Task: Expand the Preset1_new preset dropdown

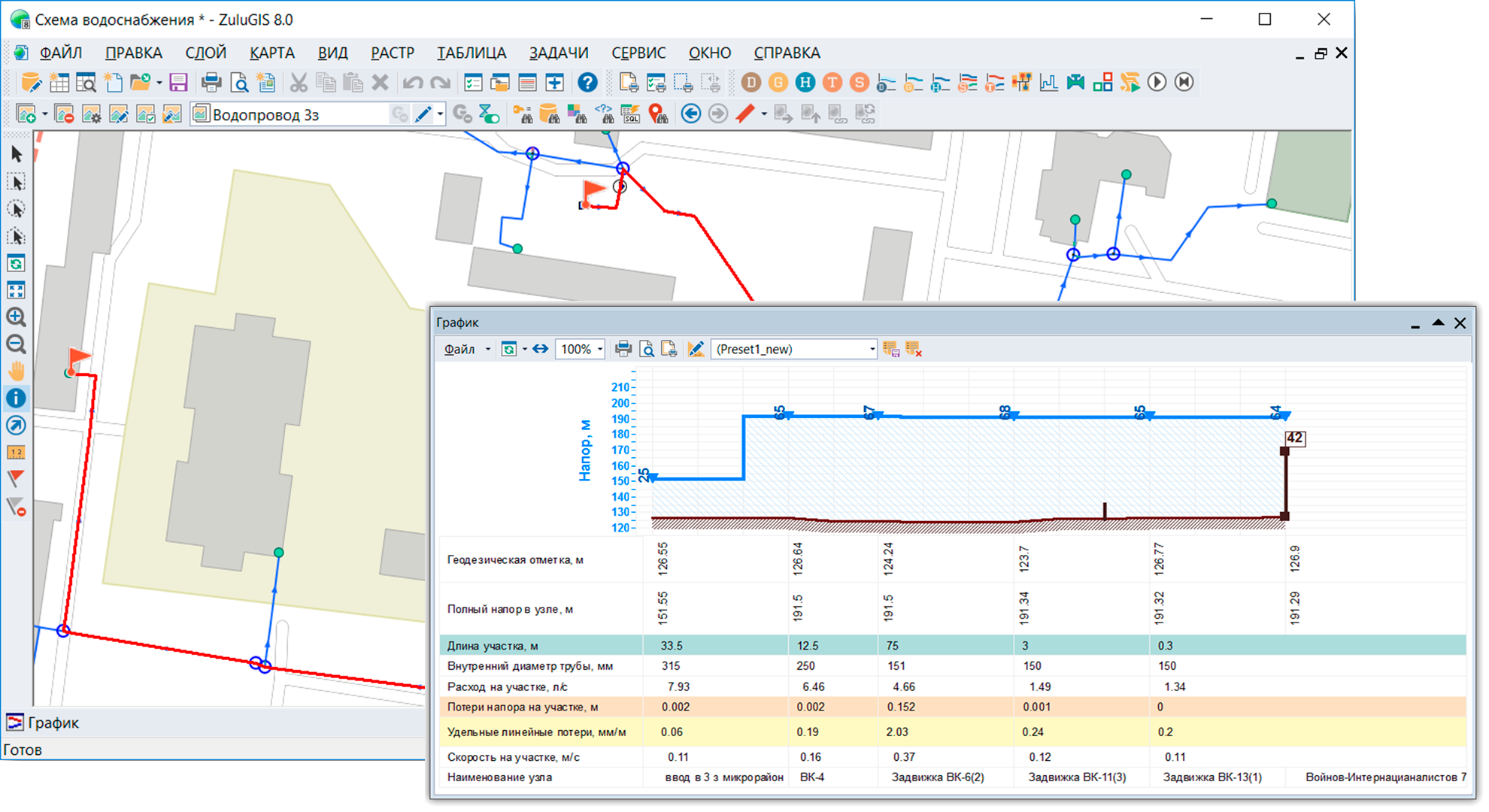Action: tap(872, 350)
